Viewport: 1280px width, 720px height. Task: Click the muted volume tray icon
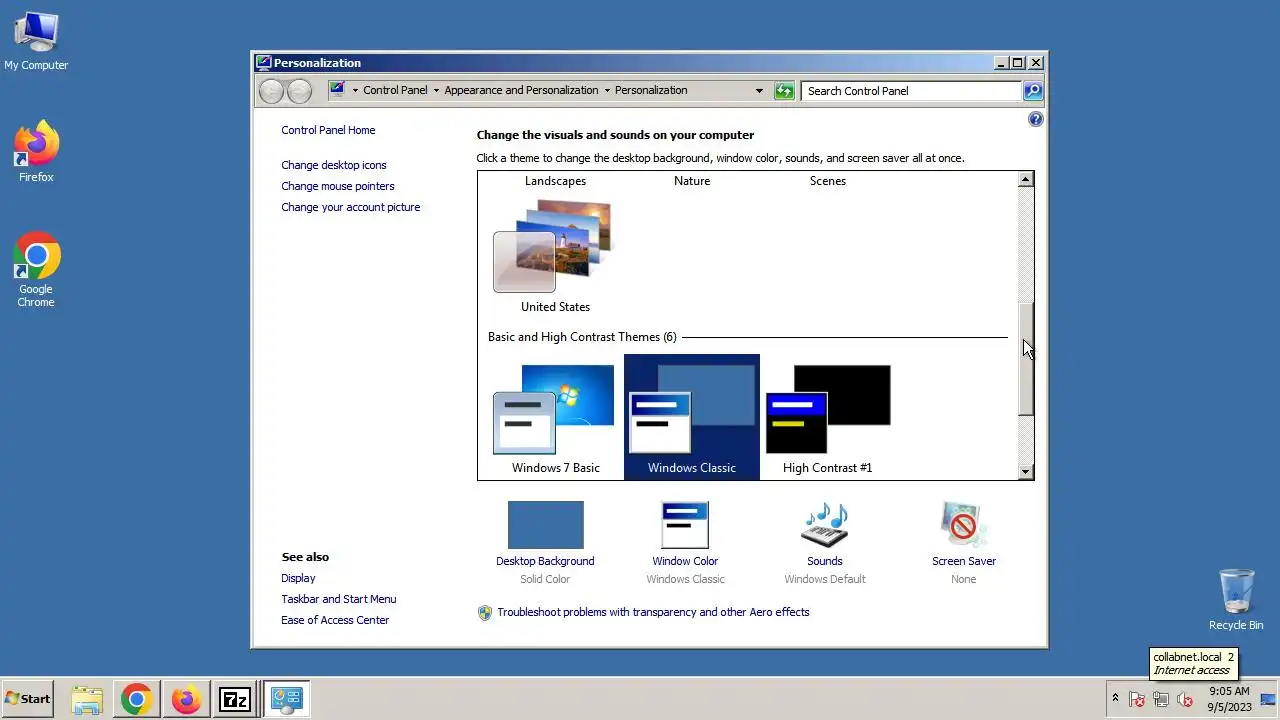[1185, 699]
